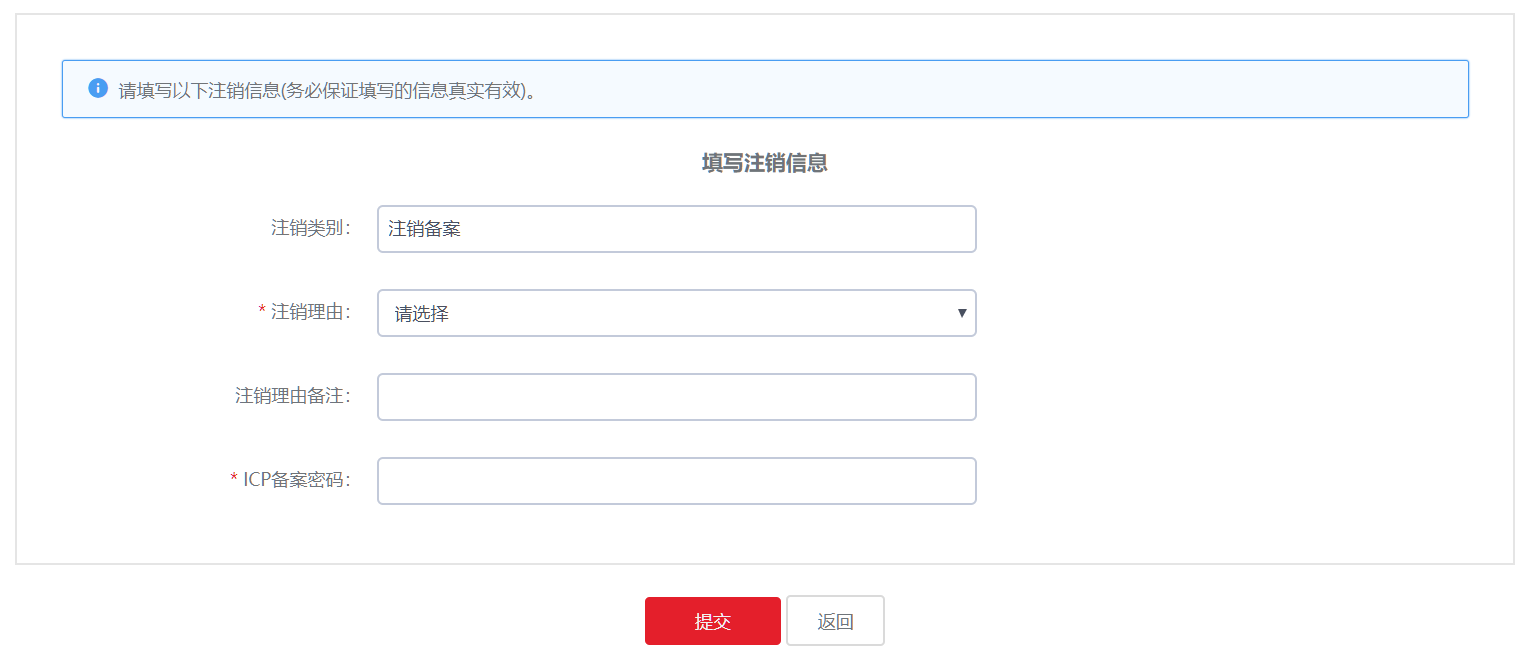Viewport: 1538px width, 670px height.
Task: Select the 填写注销信息 heading
Action: click(765, 161)
